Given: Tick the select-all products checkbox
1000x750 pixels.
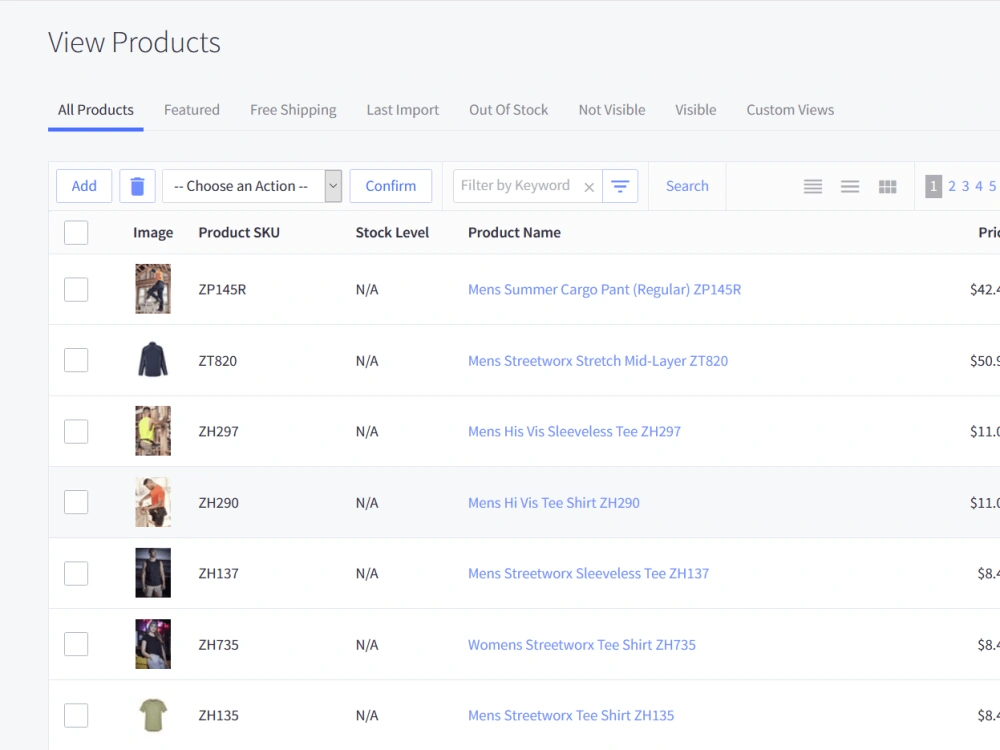Looking at the screenshot, I should [x=76, y=233].
